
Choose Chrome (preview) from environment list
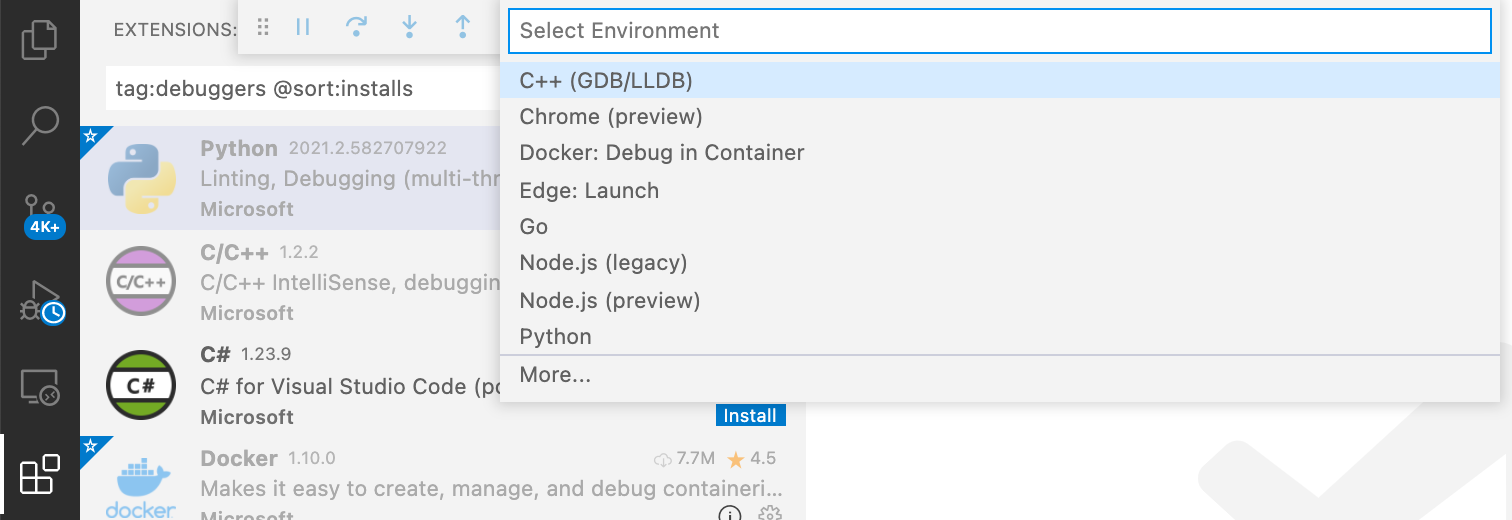coord(611,117)
